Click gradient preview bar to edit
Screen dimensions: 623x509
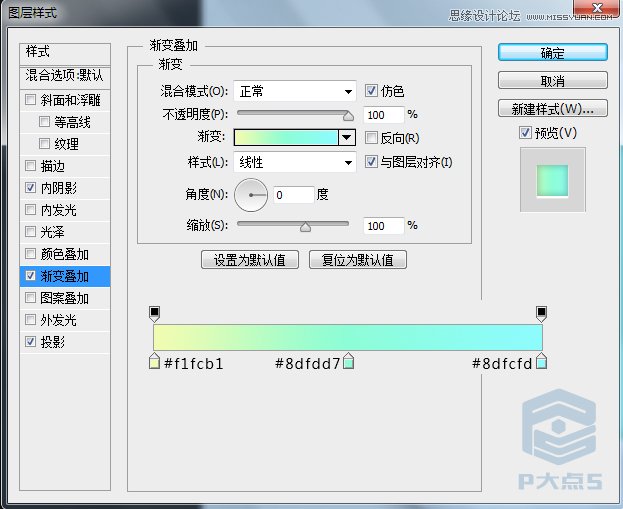(x=286, y=137)
